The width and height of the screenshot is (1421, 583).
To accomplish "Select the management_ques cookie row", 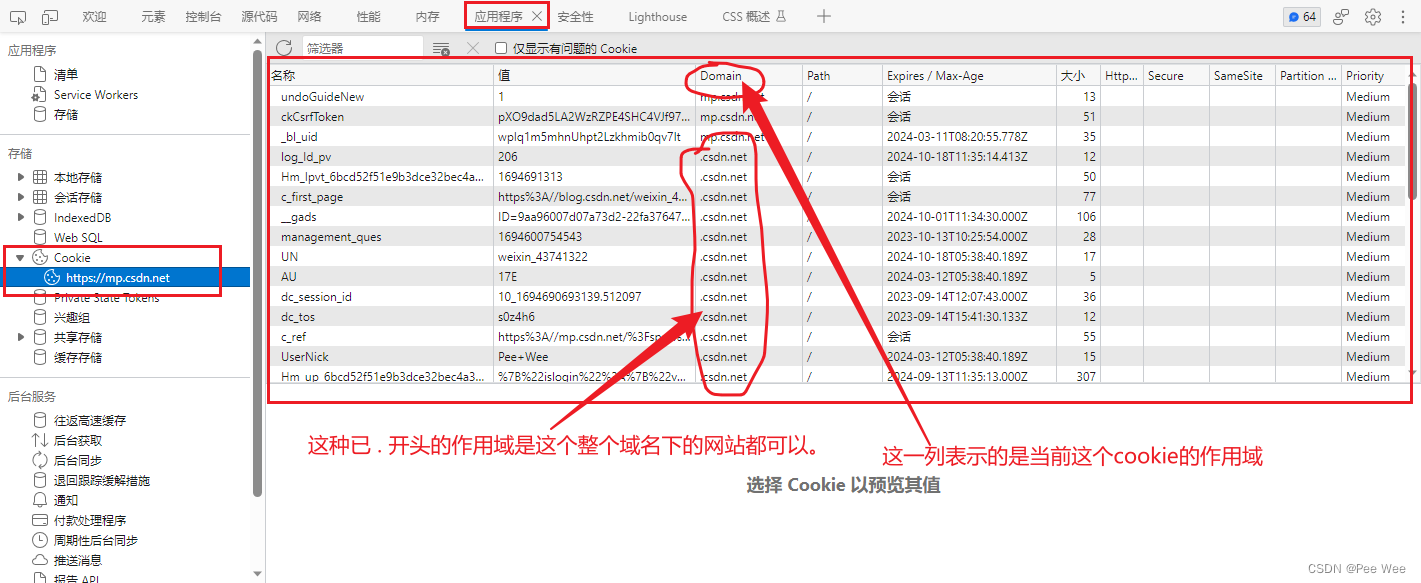I will (837, 237).
